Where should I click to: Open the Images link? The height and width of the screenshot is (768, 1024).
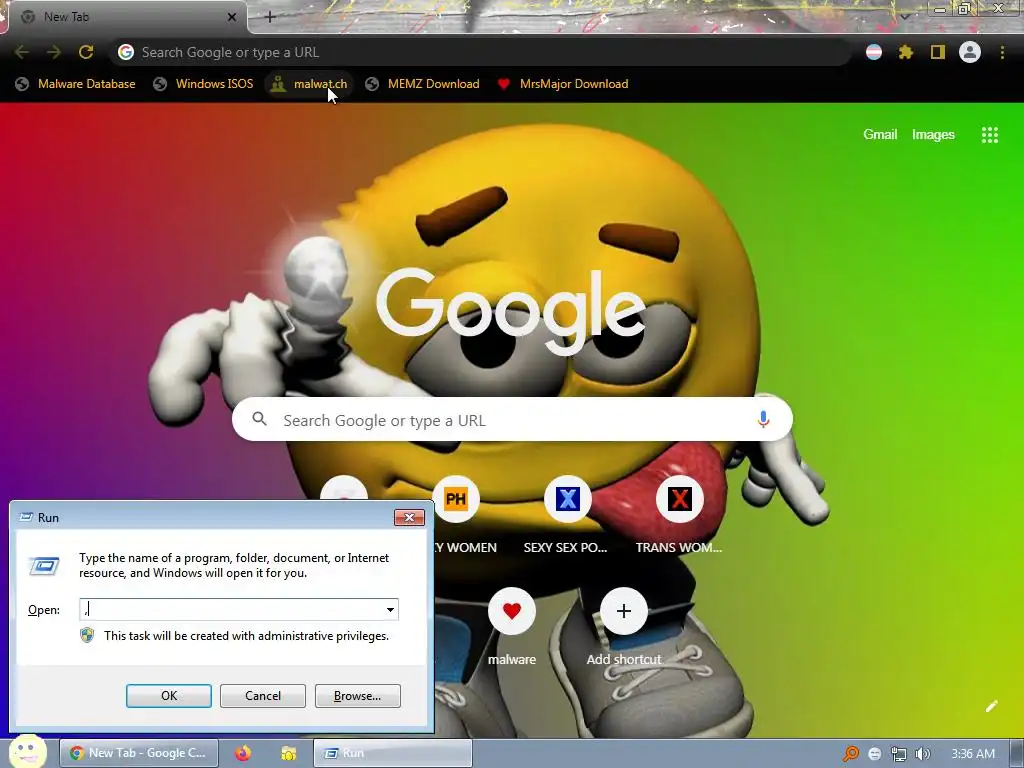pyautogui.click(x=933, y=135)
